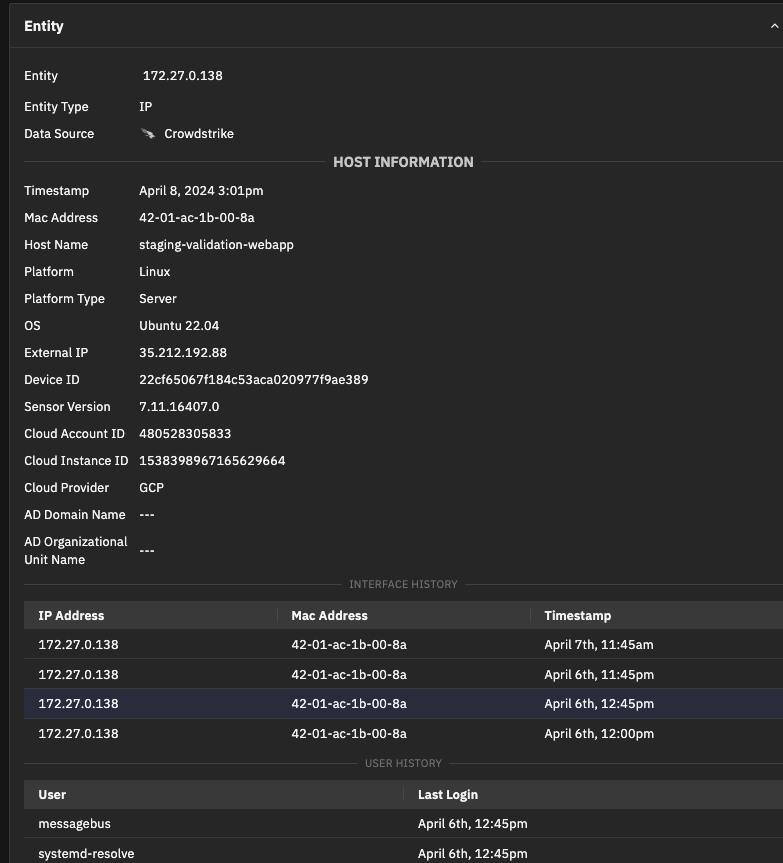Click the Cloud Account ID 480528305833
The height and width of the screenshot is (863, 783).
185,434
